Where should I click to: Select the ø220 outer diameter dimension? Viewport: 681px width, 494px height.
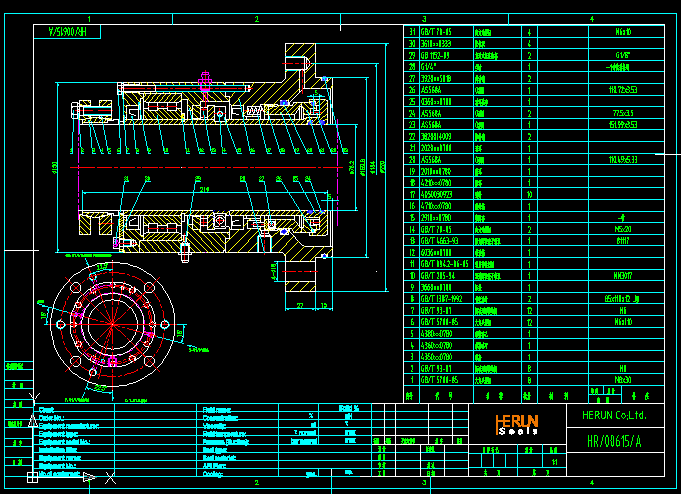point(387,165)
